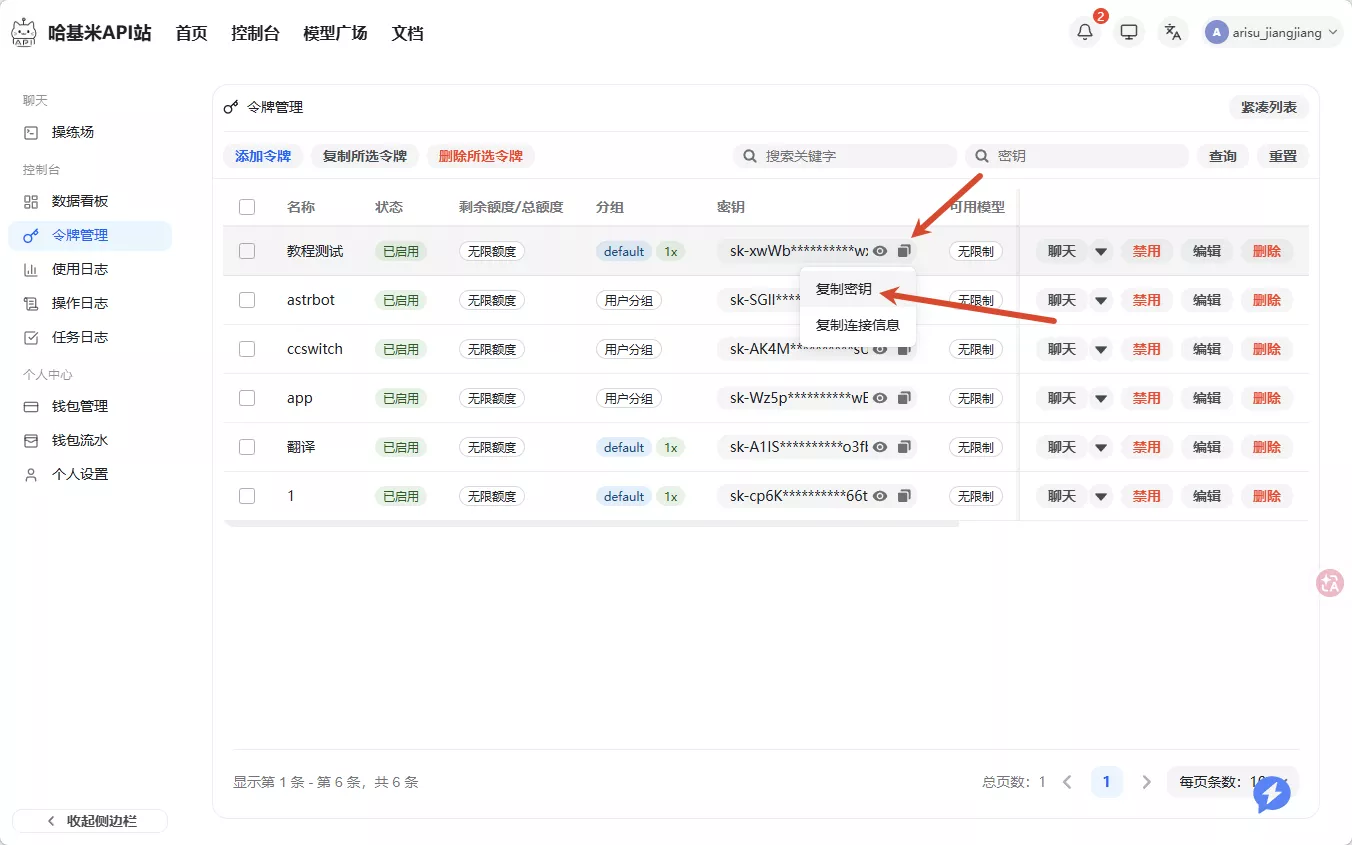
Task: Click the 查询 search button
Action: click(x=1223, y=156)
